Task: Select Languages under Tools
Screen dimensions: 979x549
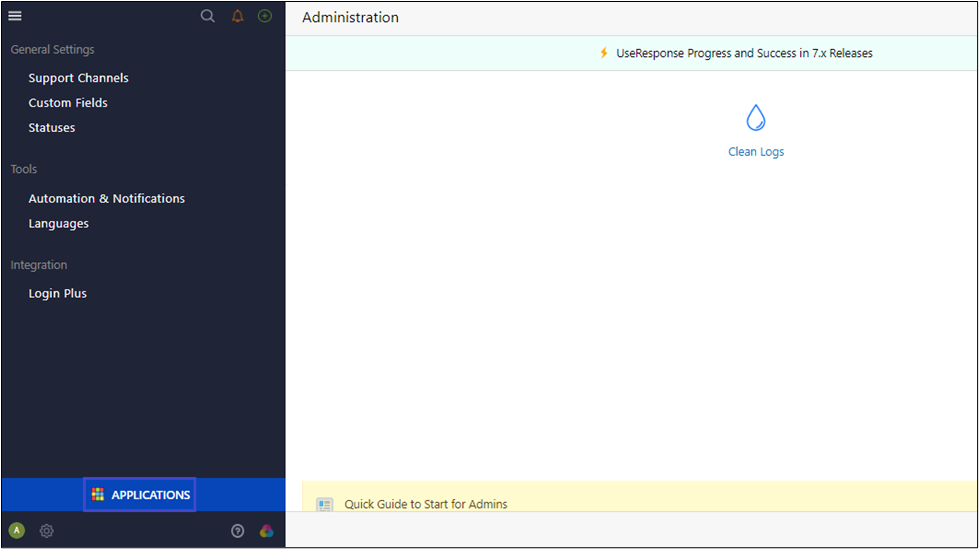Action: point(58,224)
